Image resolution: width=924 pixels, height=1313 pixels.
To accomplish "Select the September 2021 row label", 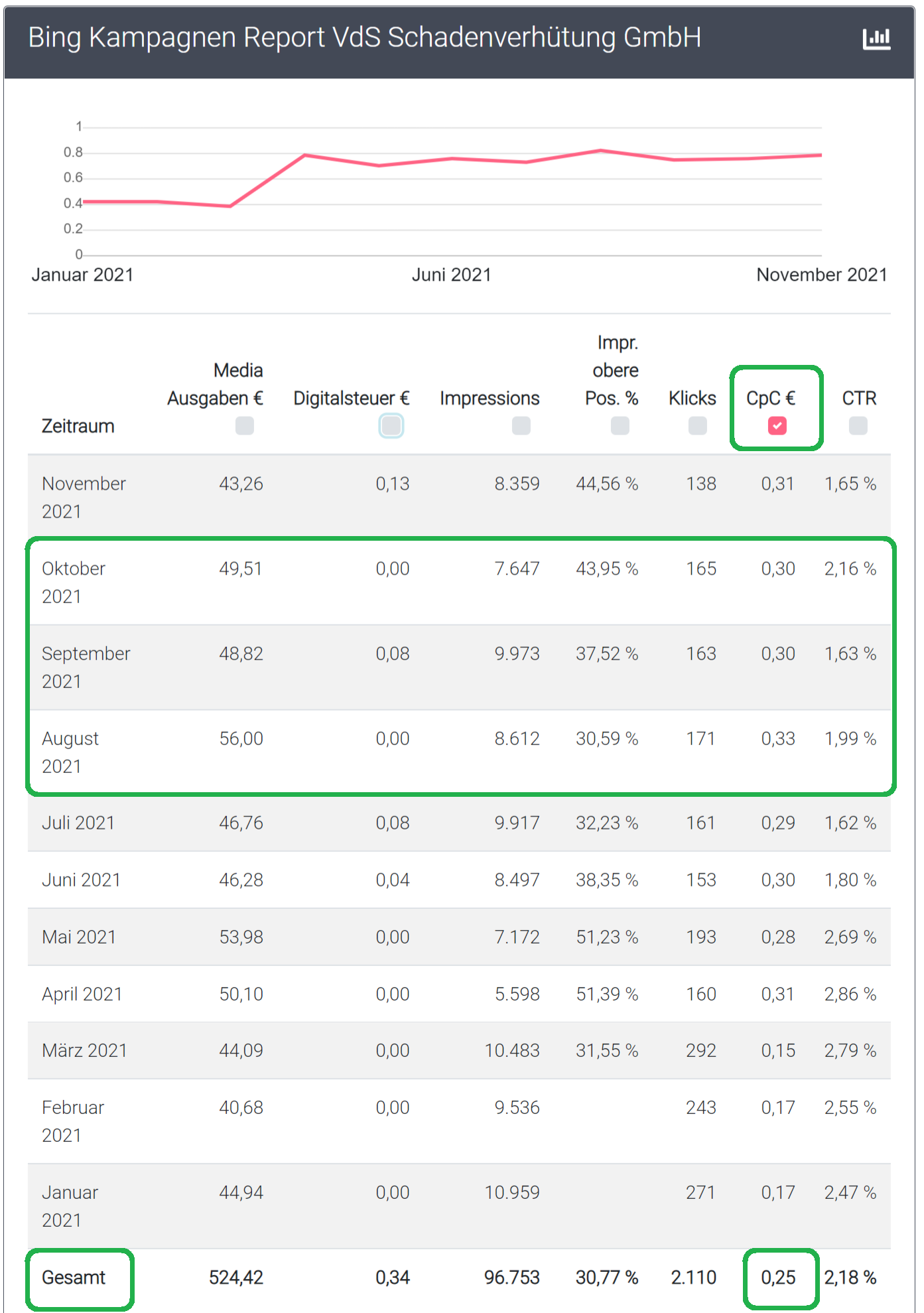I will [86, 667].
